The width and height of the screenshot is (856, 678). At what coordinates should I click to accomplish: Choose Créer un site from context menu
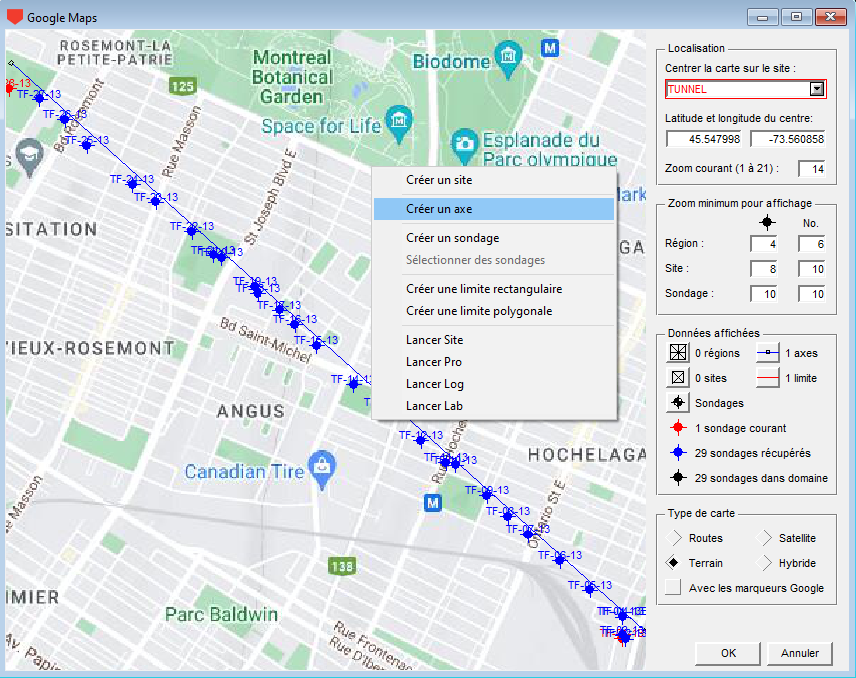(494, 180)
